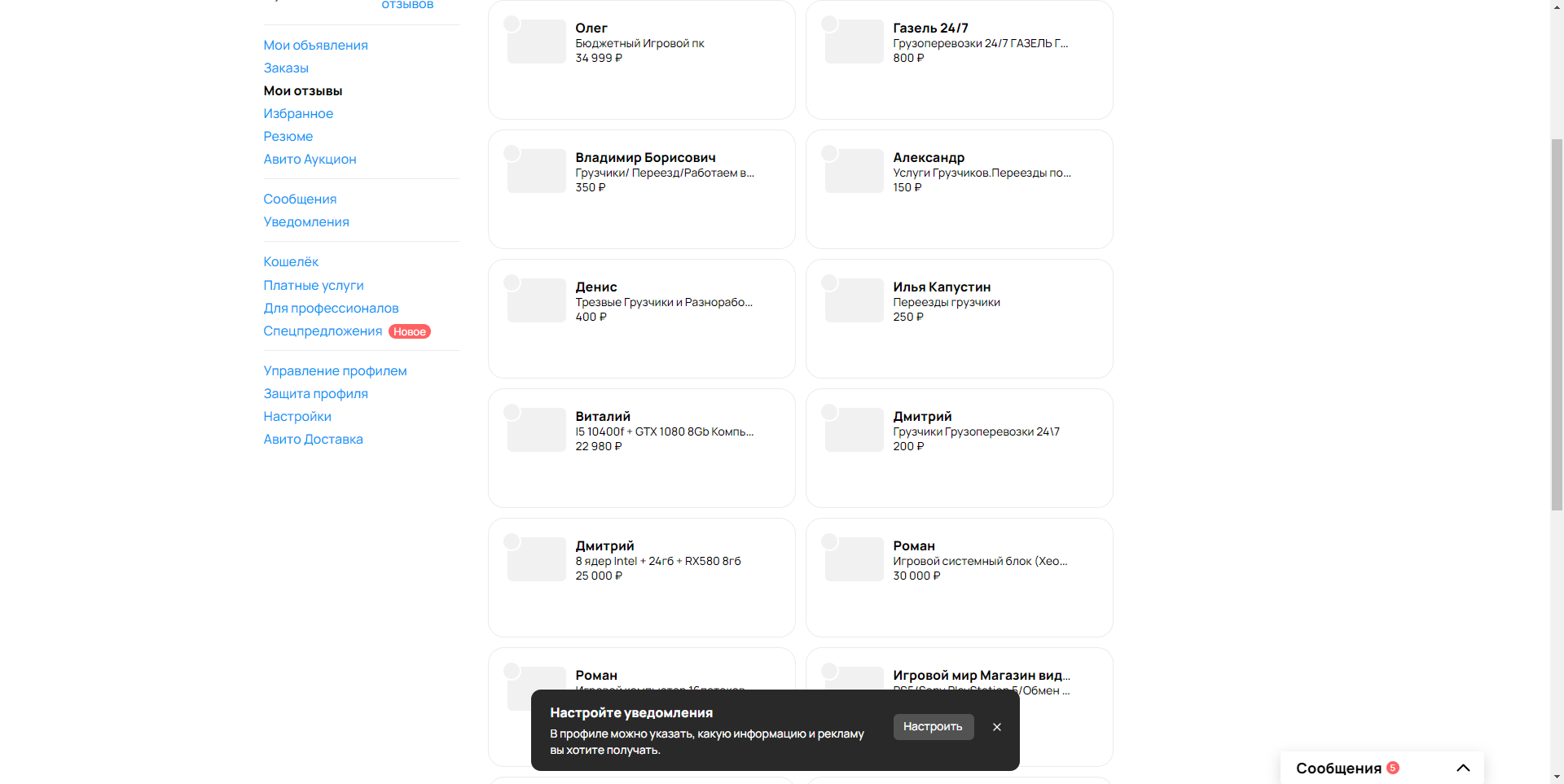Click Газель 24/7 listing thumbnail
This screenshot has width=1564, height=784.
[x=854, y=42]
